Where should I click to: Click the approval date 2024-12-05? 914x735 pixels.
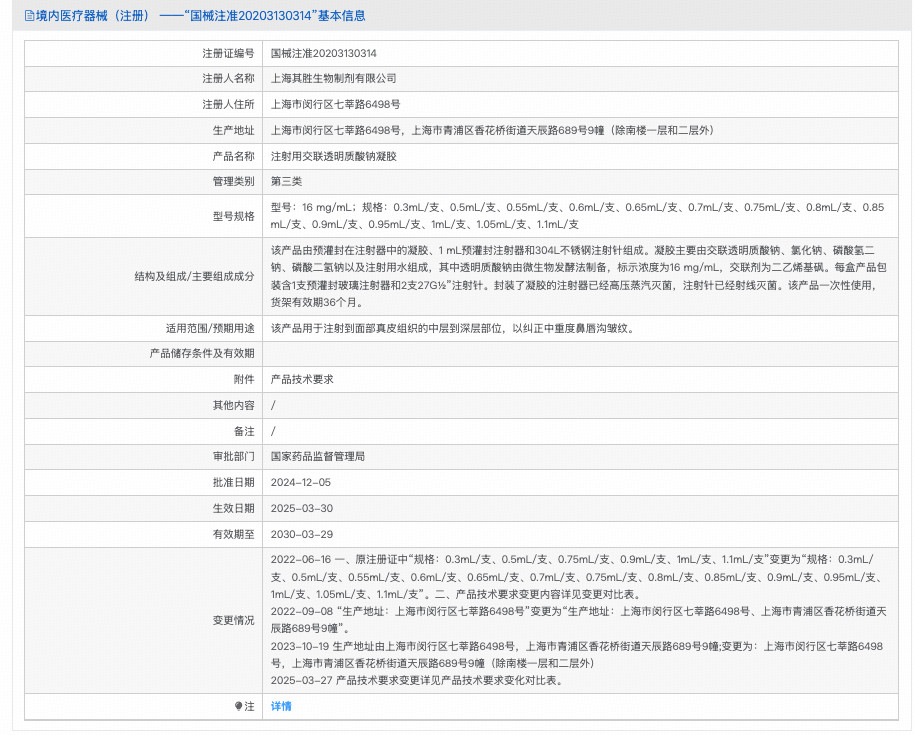[x=301, y=482]
